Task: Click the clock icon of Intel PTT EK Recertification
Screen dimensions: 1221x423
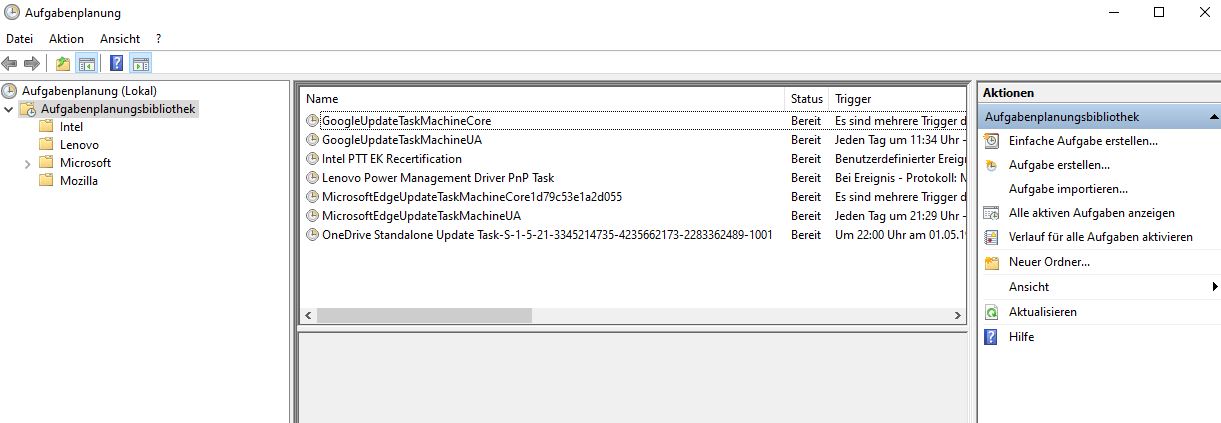Action: coord(312,159)
